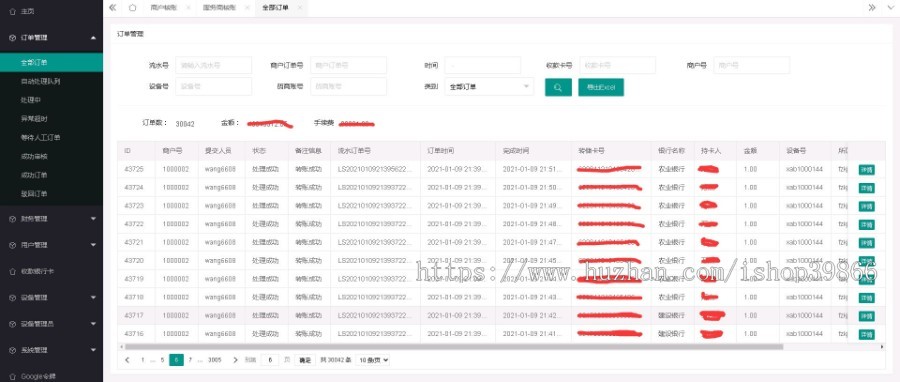Select the 全部订单 tab
The width and height of the screenshot is (900, 382).
[275, 8]
